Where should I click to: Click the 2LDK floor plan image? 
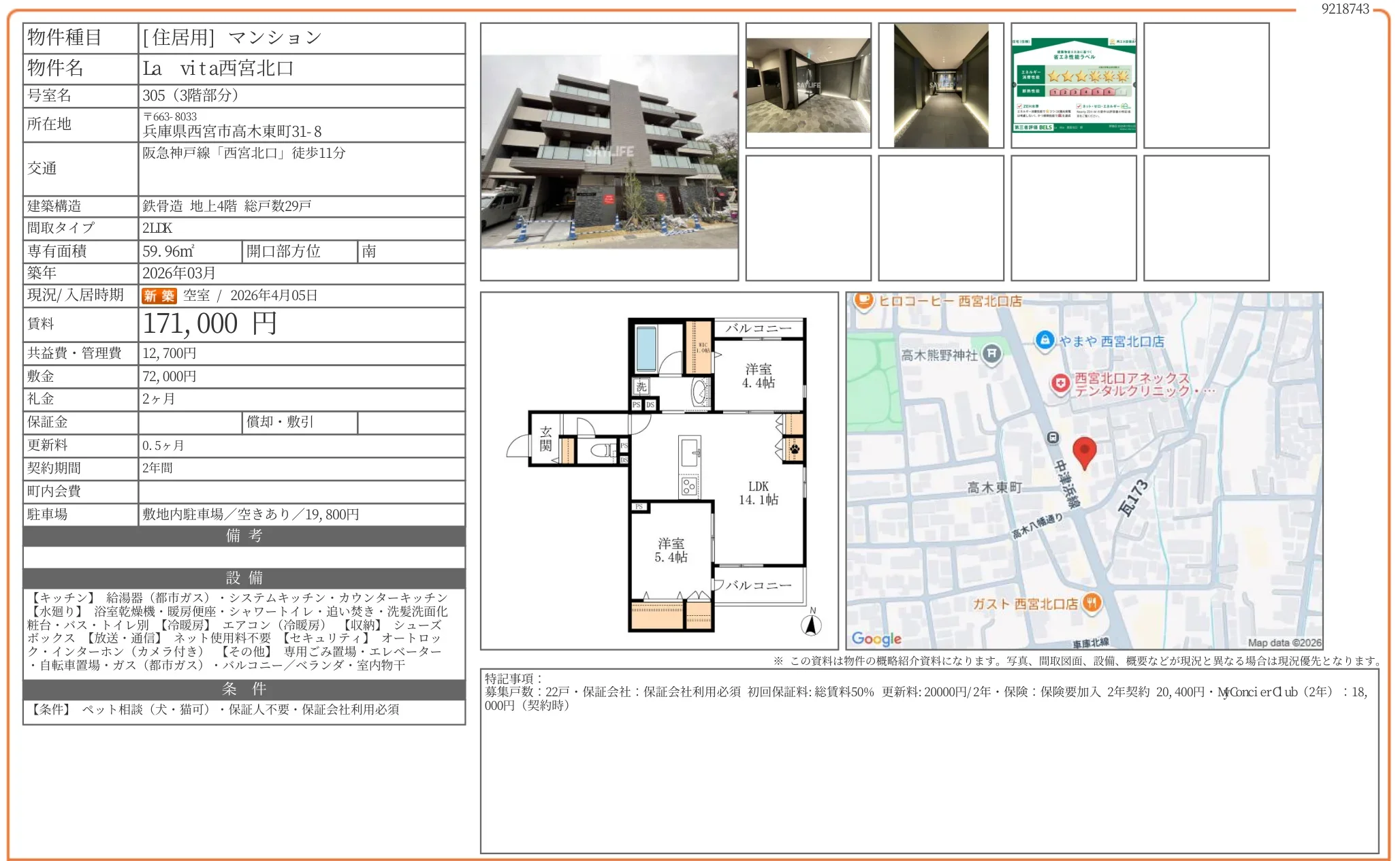(x=658, y=471)
